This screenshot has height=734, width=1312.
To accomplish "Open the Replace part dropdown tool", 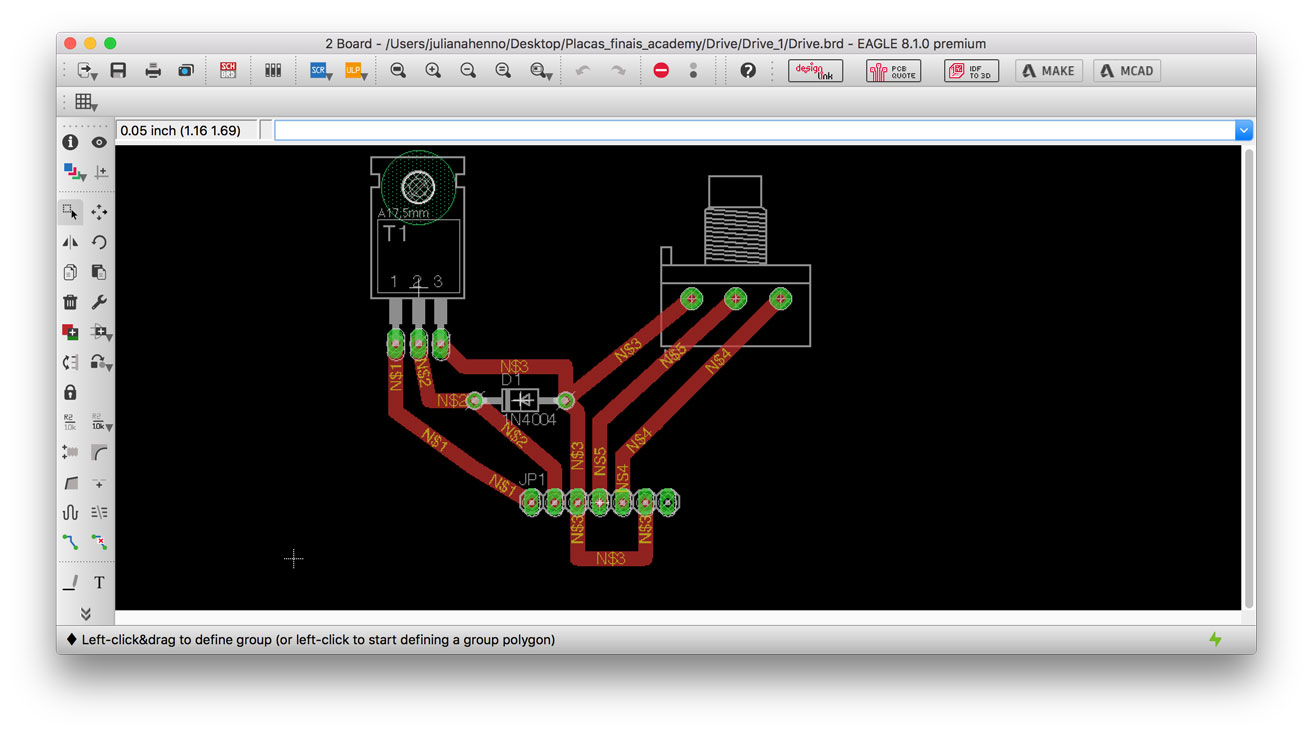I will (101, 362).
